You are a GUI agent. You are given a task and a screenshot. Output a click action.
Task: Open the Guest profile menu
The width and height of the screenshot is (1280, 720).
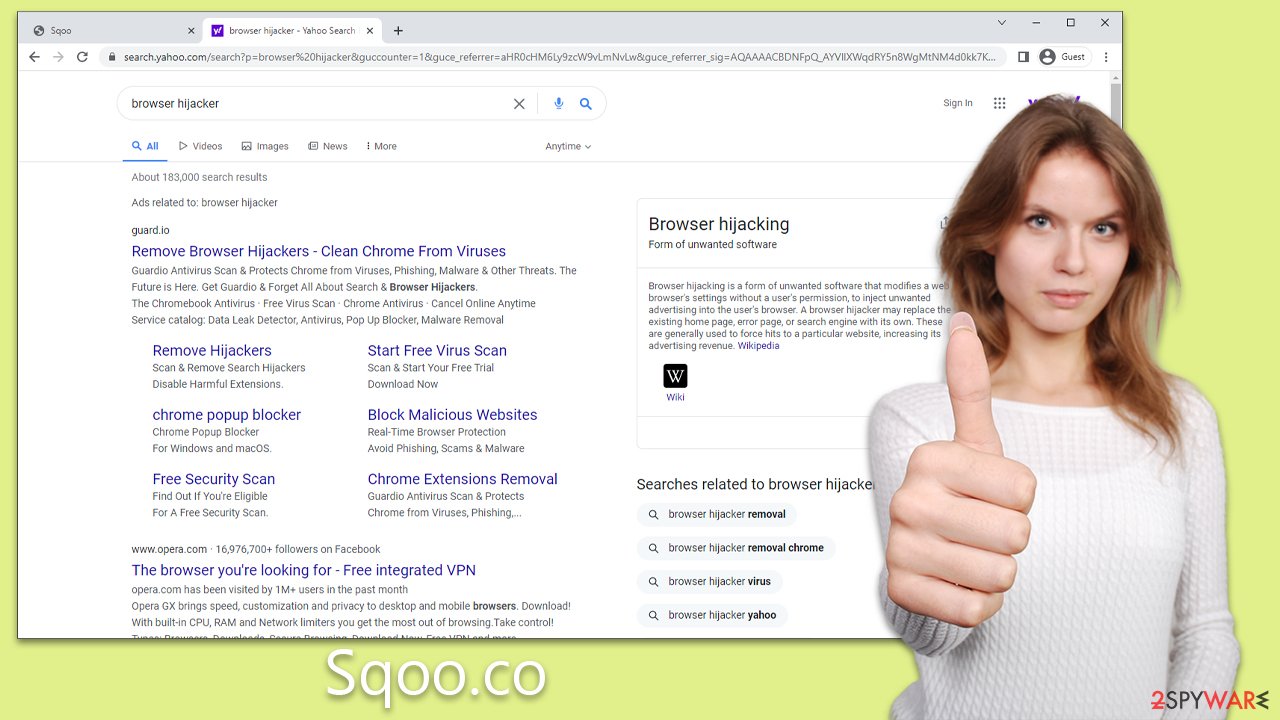pos(1062,57)
